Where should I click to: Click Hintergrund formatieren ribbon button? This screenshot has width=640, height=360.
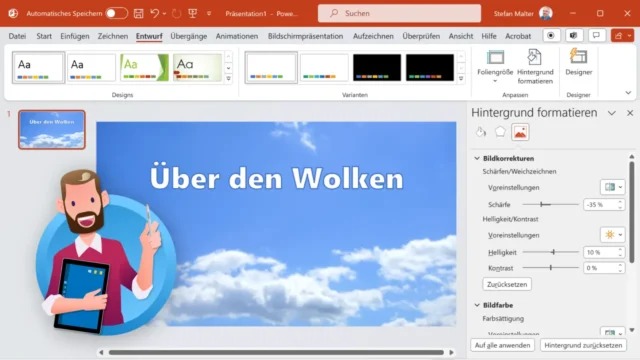(x=535, y=67)
